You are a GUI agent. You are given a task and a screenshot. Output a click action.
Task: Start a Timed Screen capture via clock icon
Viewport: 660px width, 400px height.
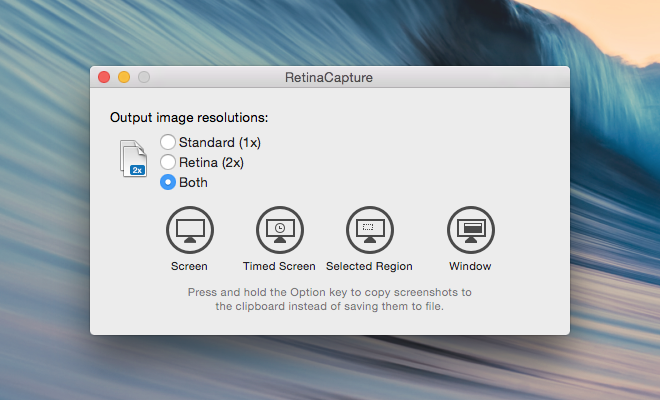279,230
